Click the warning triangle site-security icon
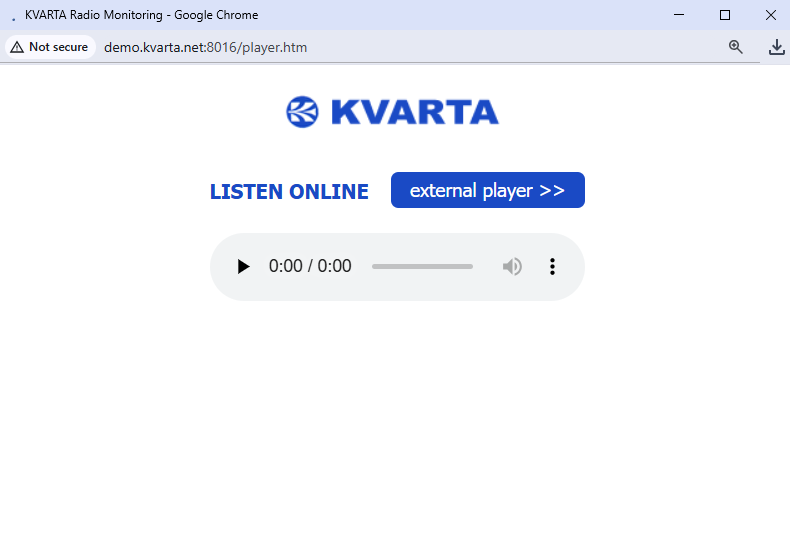Screen dimensions: 790x545 click(x=17, y=47)
